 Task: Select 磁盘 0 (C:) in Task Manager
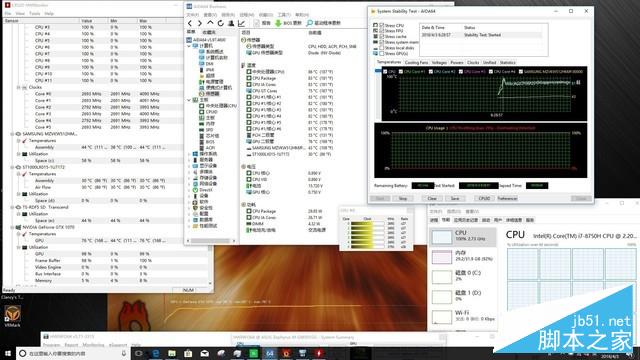(x=463, y=276)
